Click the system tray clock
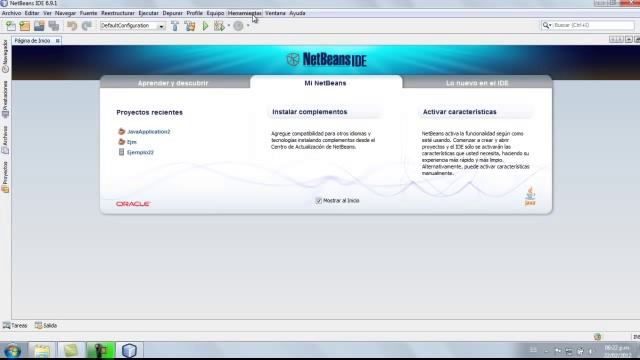This screenshot has height=360, width=640. click(x=617, y=351)
